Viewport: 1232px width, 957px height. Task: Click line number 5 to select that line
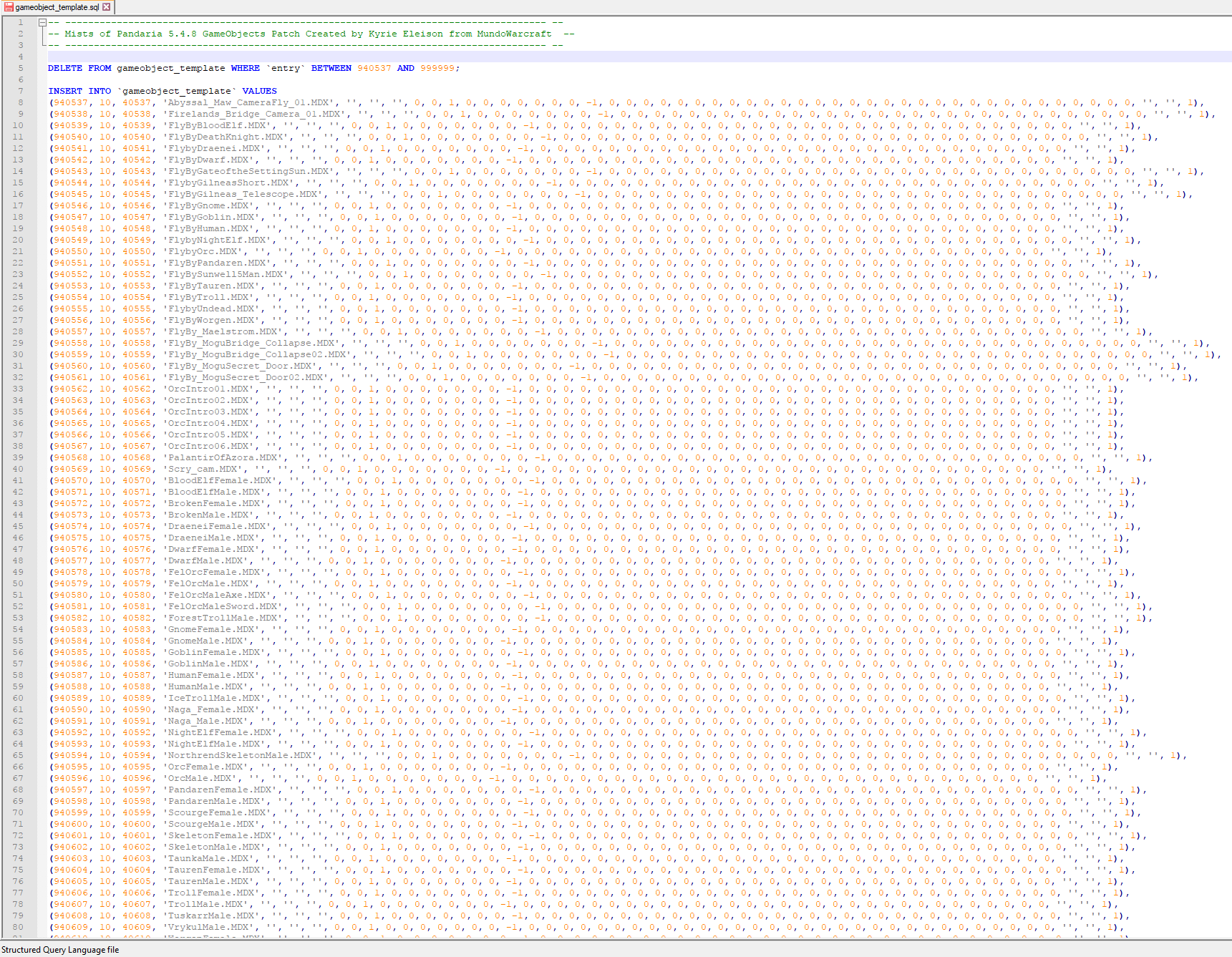pos(21,68)
